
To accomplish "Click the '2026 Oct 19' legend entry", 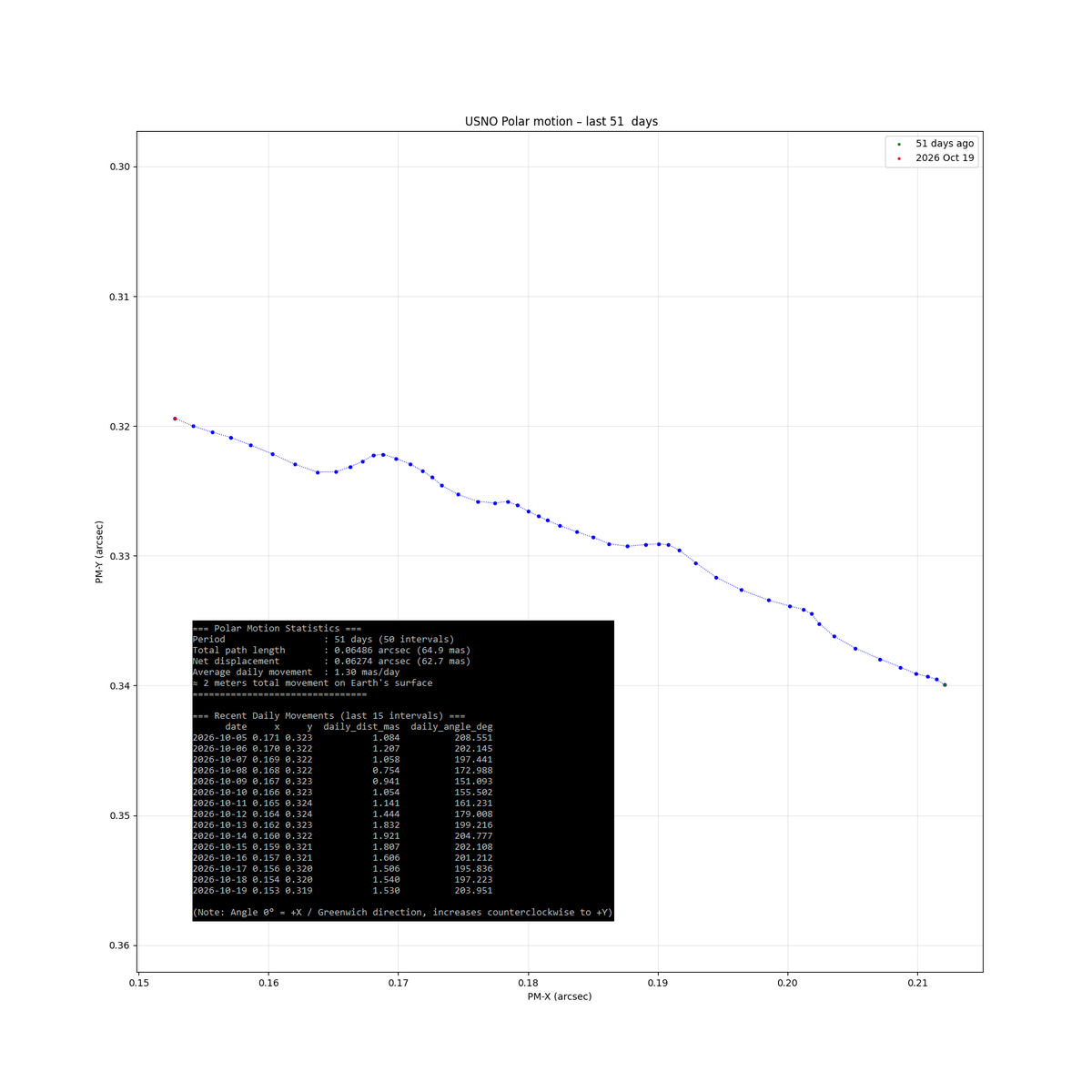I will [945, 158].
